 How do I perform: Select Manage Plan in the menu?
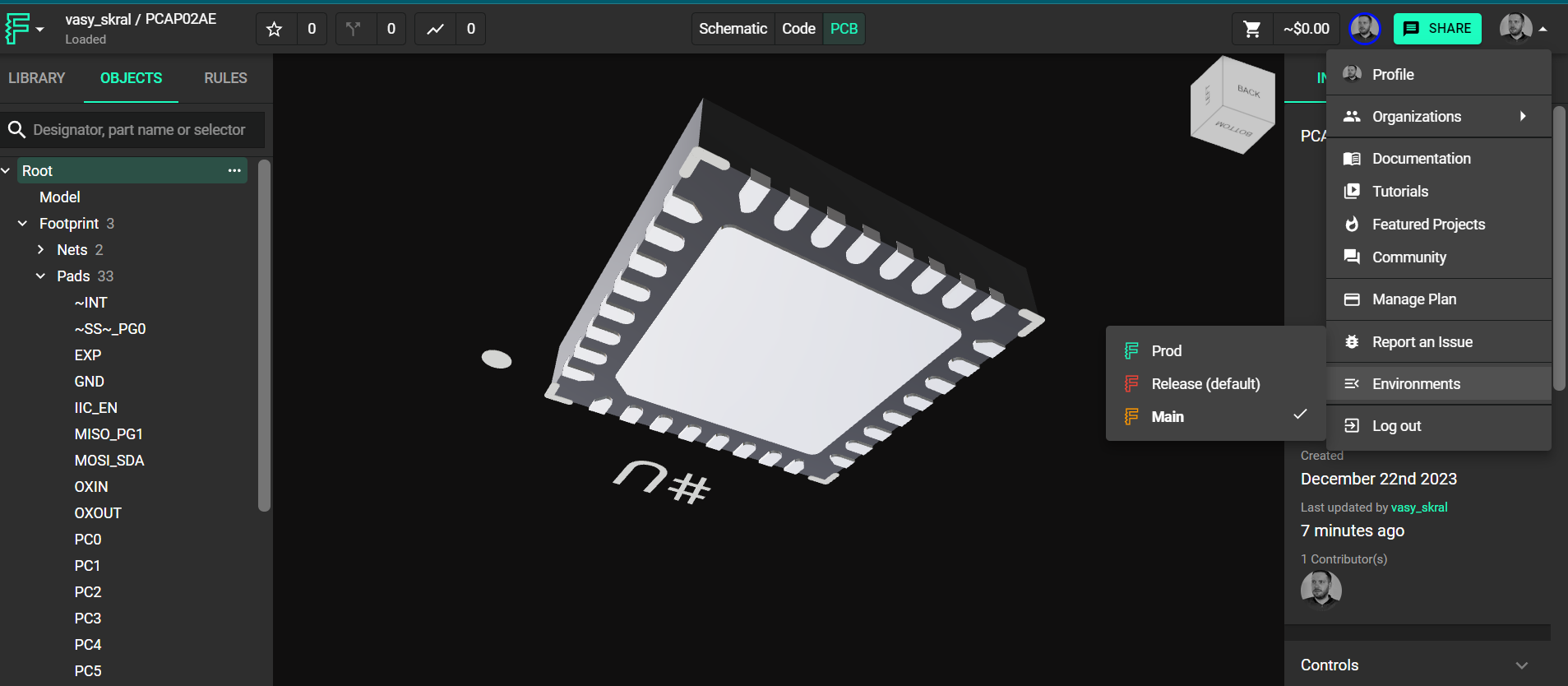click(1439, 299)
